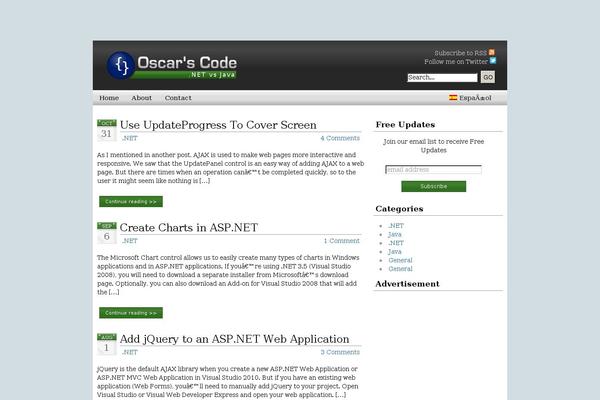Click the Sep 6 date badge

coord(107,233)
